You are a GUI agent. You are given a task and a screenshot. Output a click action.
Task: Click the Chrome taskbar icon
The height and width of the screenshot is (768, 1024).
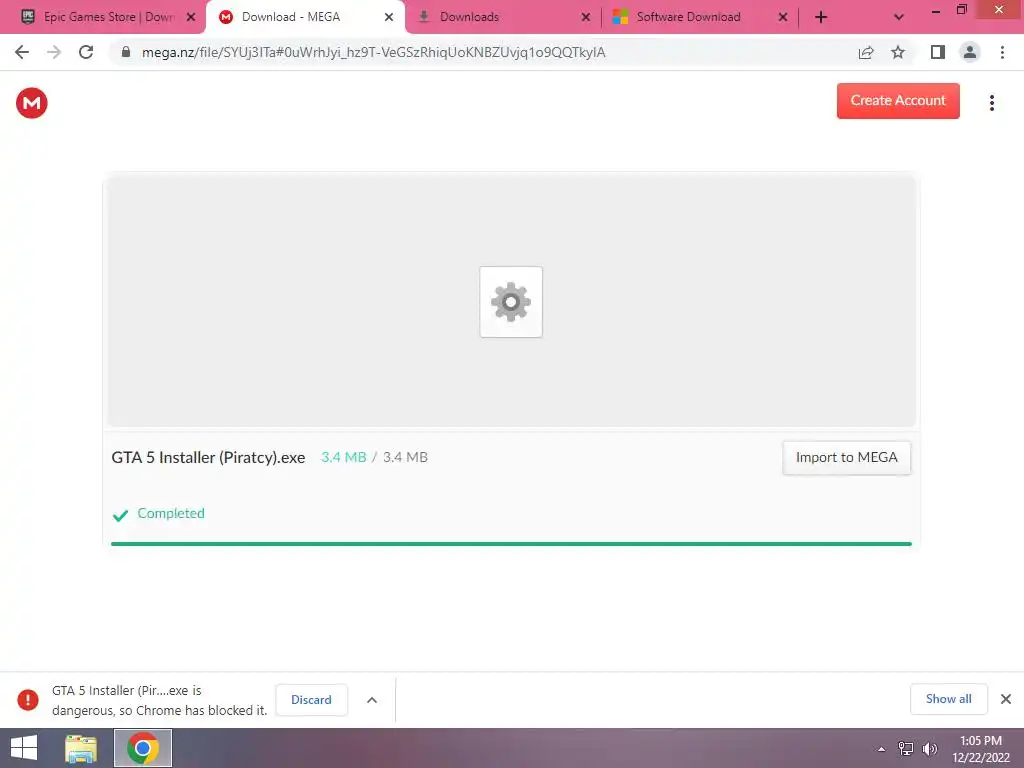pos(142,748)
